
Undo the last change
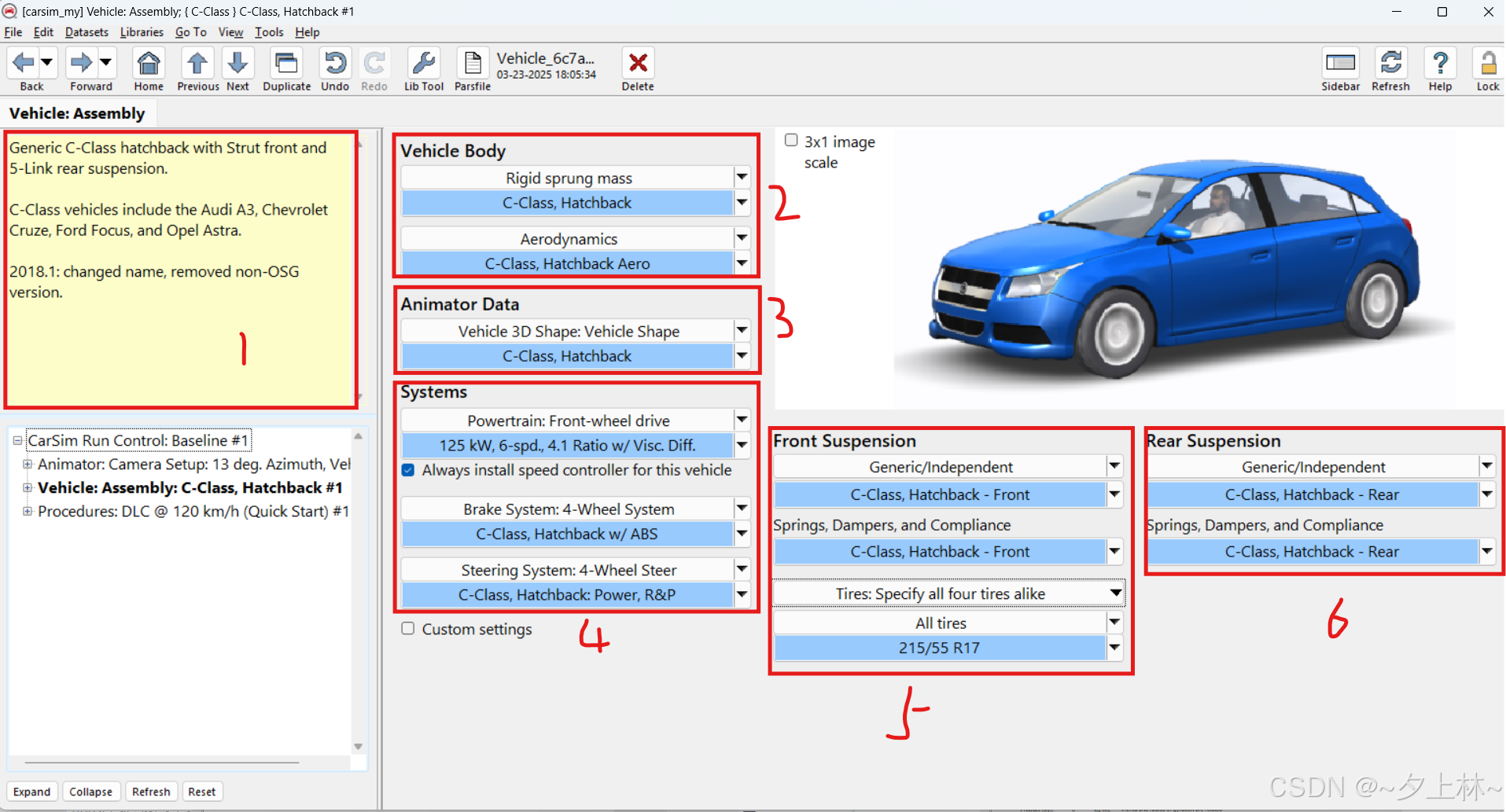(x=335, y=62)
